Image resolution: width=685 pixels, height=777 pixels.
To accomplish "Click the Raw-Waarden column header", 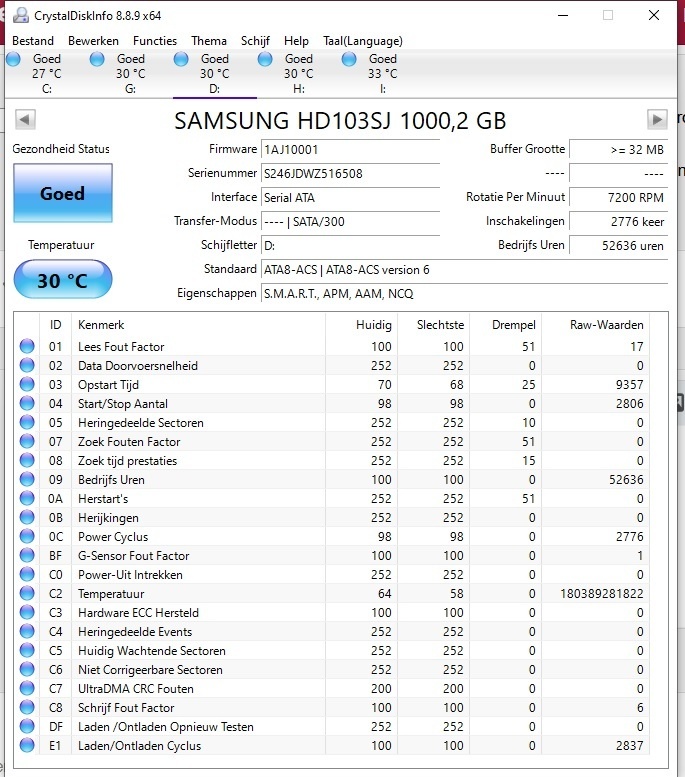I will pos(595,325).
